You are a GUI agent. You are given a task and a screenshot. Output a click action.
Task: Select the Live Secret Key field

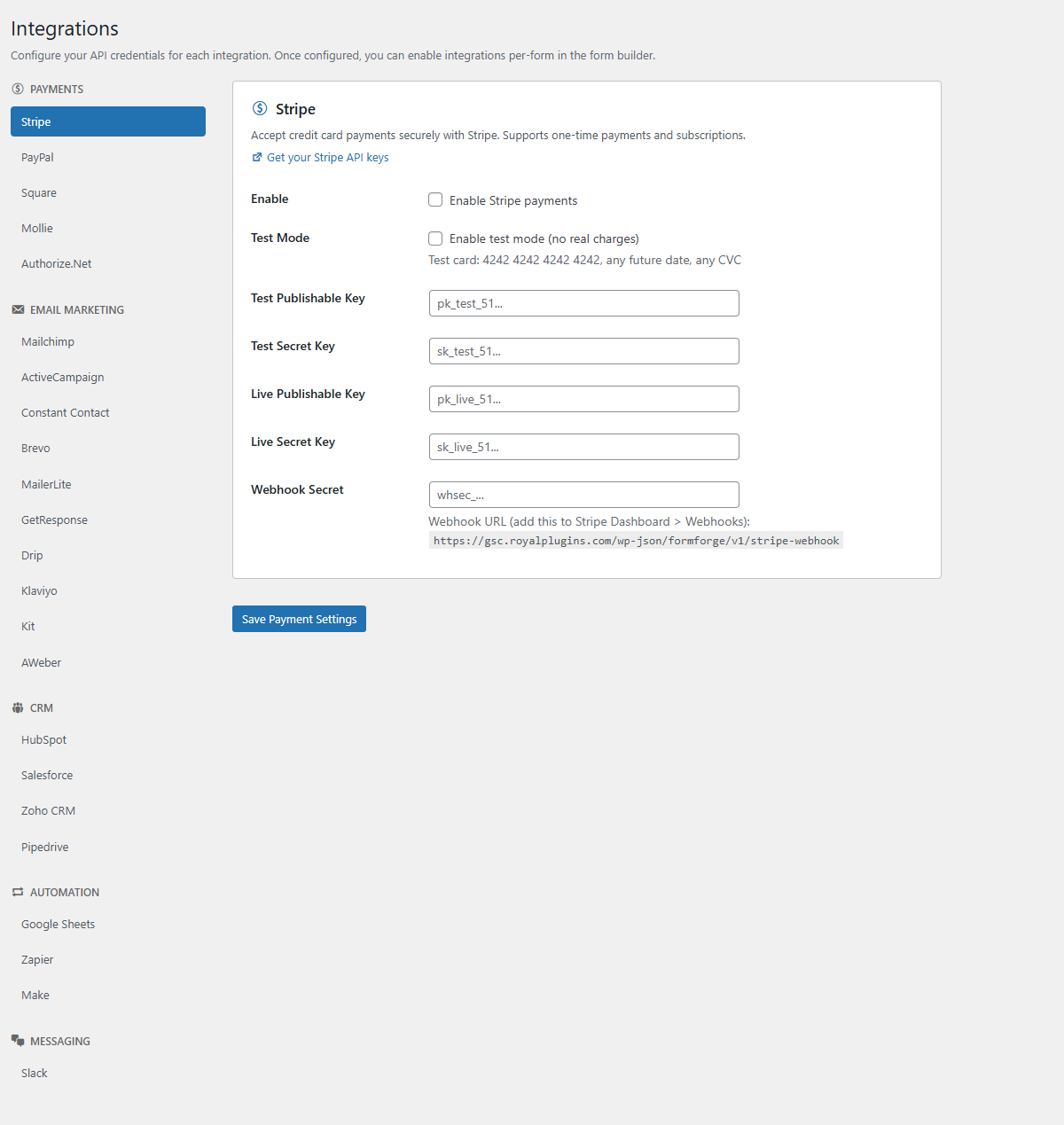pos(583,447)
